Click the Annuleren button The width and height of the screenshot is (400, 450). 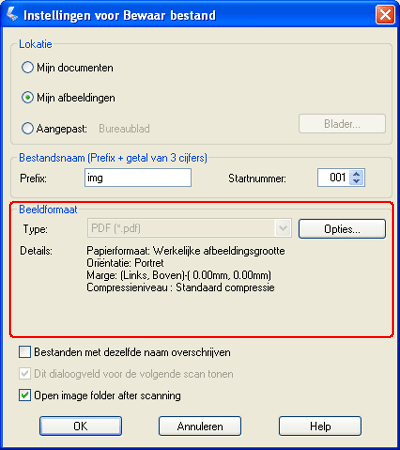coord(200,426)
